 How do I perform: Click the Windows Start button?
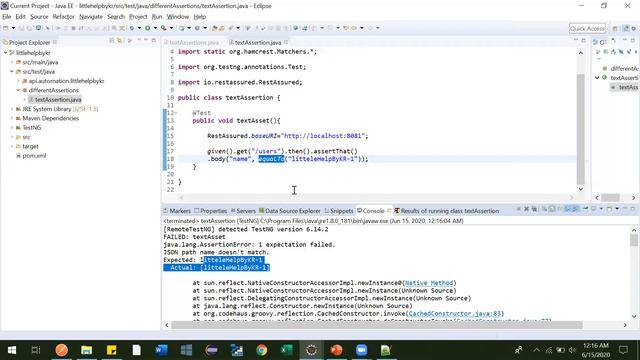(12, 350)
